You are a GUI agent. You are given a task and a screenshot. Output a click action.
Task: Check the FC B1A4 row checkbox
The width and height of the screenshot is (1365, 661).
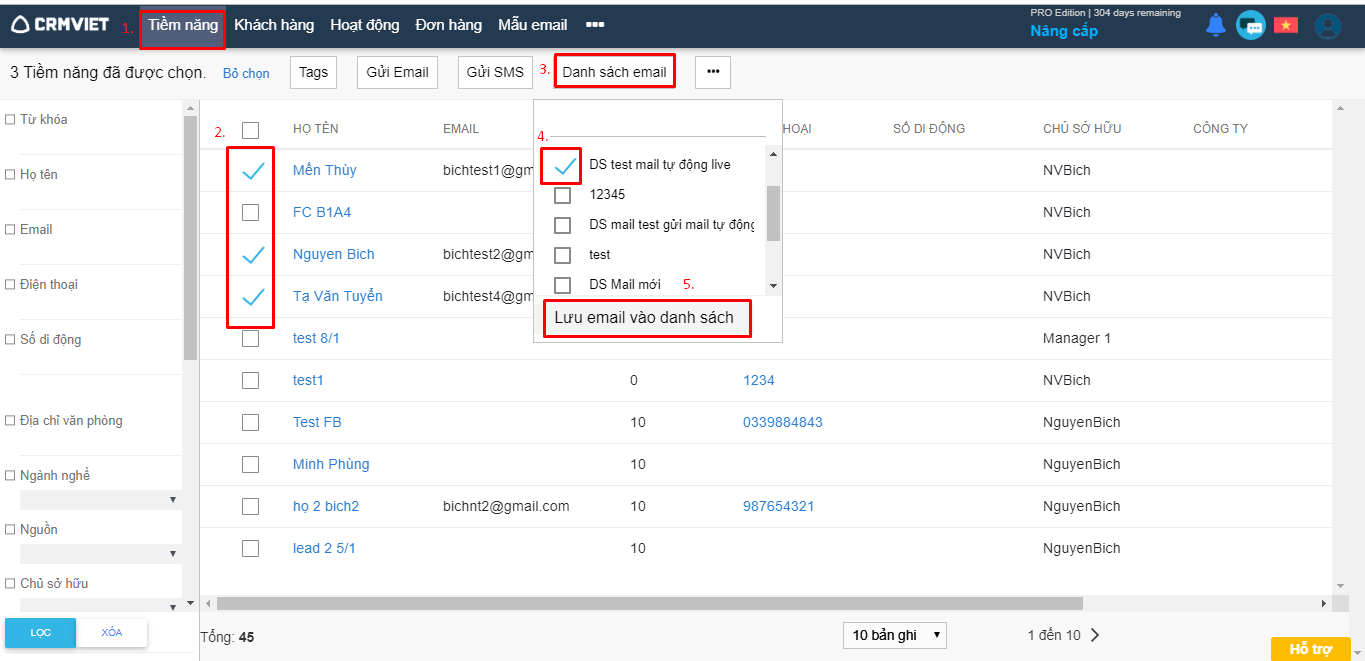click(x=250, y=212)
